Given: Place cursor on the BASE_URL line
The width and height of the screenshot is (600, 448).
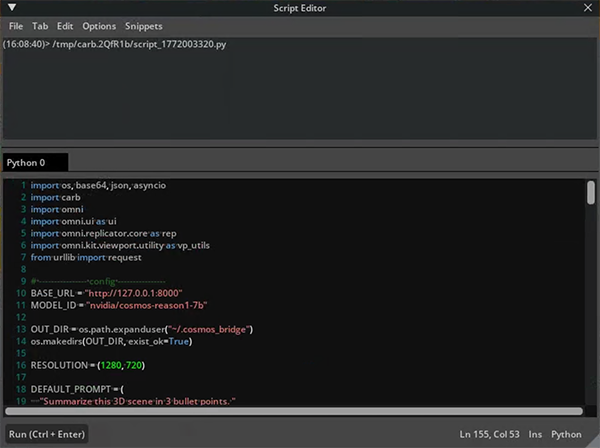Looking at the screenshot, I should pos(100,293).
